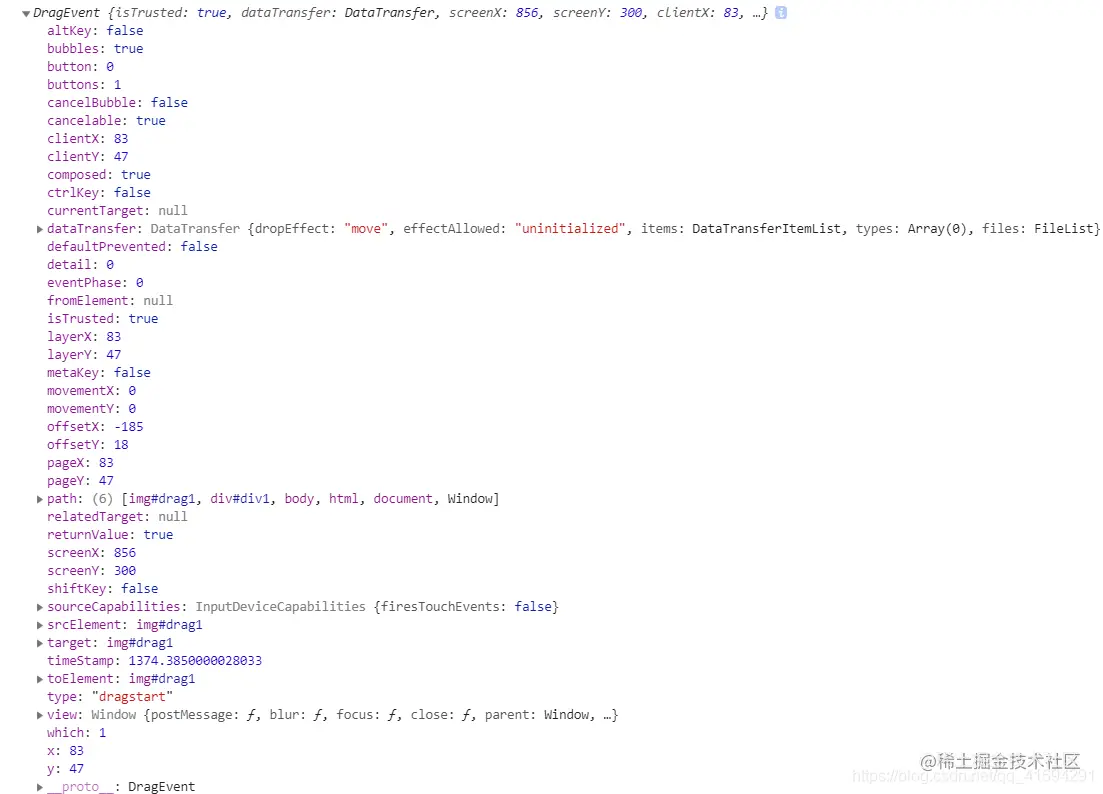
Task: Click img#drag1 value of srcElement
Action: [170, 625]
